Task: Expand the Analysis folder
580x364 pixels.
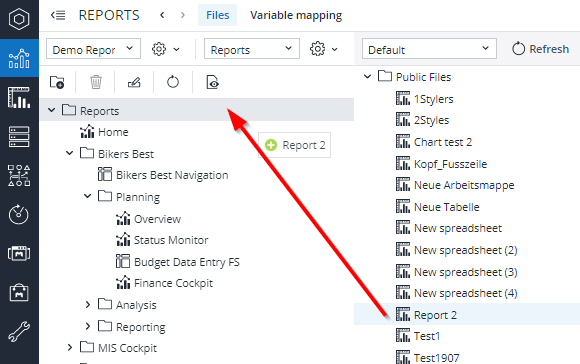Action: pos(88,304)
